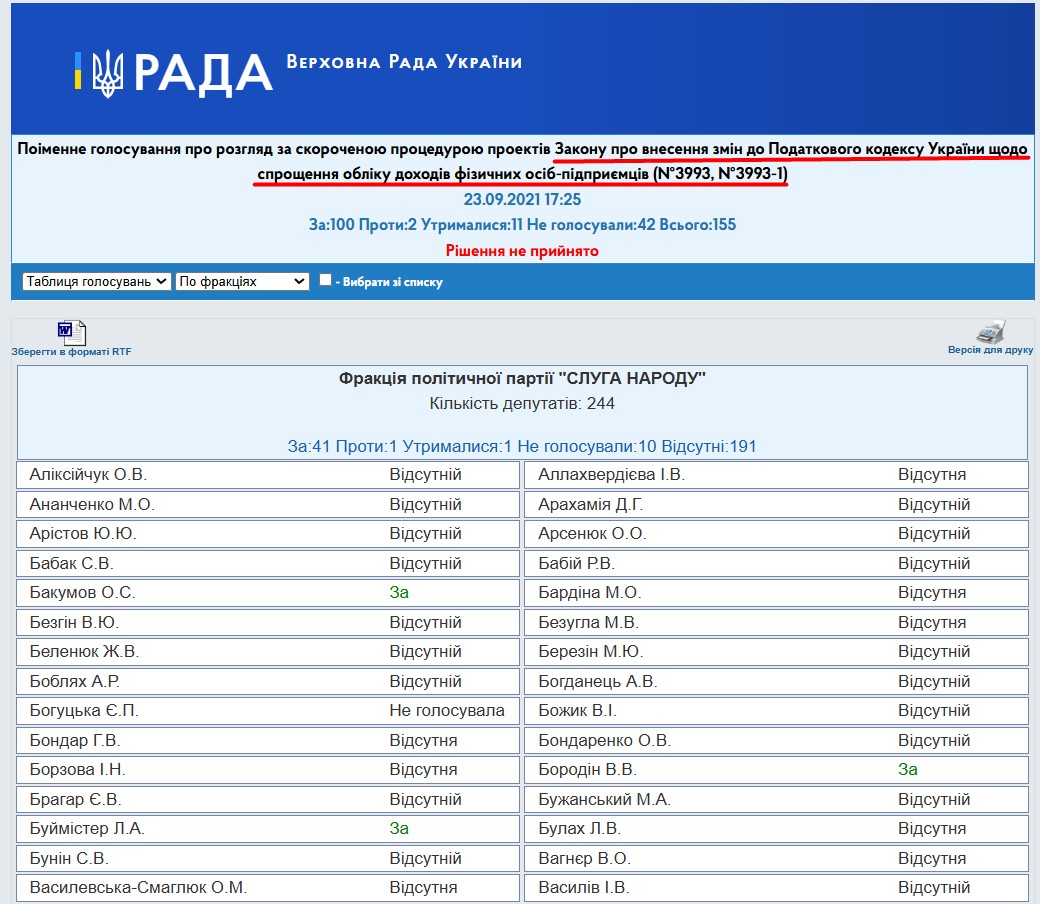Select deputy 'Буймістер Л.А.'
This screenshot has height=904, width=1040.
[x=87, y=829]
